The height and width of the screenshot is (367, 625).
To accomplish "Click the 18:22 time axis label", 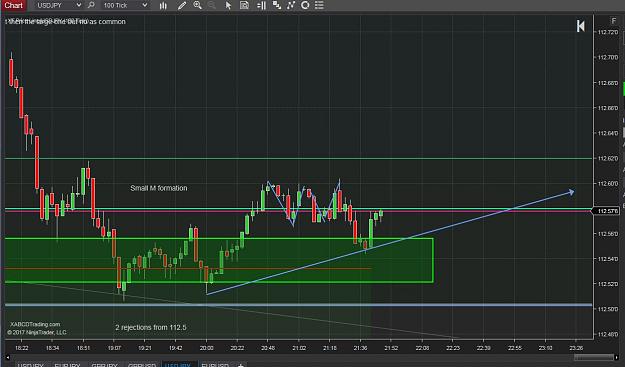I will (22, 348).
